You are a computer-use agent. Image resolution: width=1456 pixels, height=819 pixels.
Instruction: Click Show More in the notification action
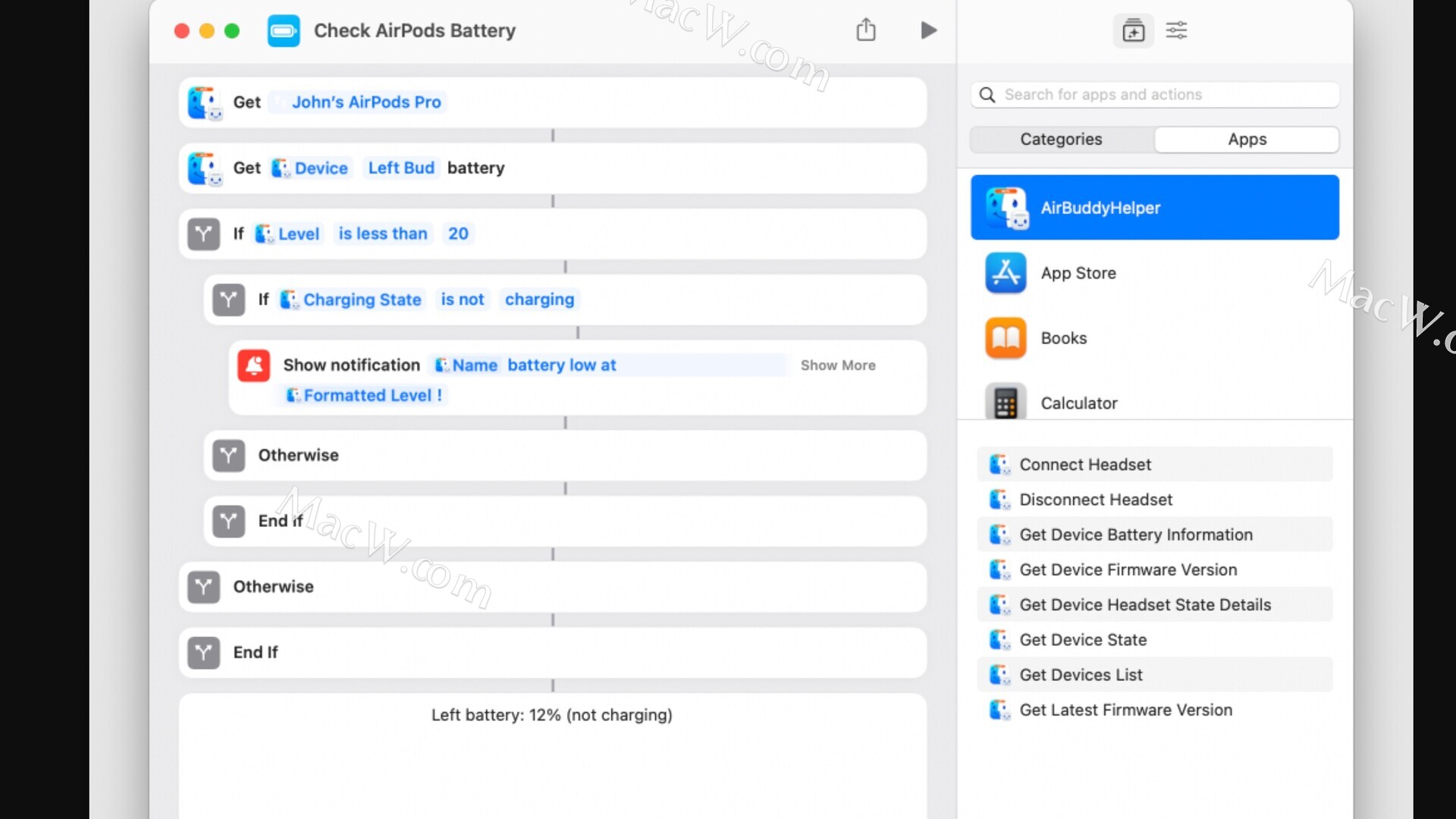point(838,366)
